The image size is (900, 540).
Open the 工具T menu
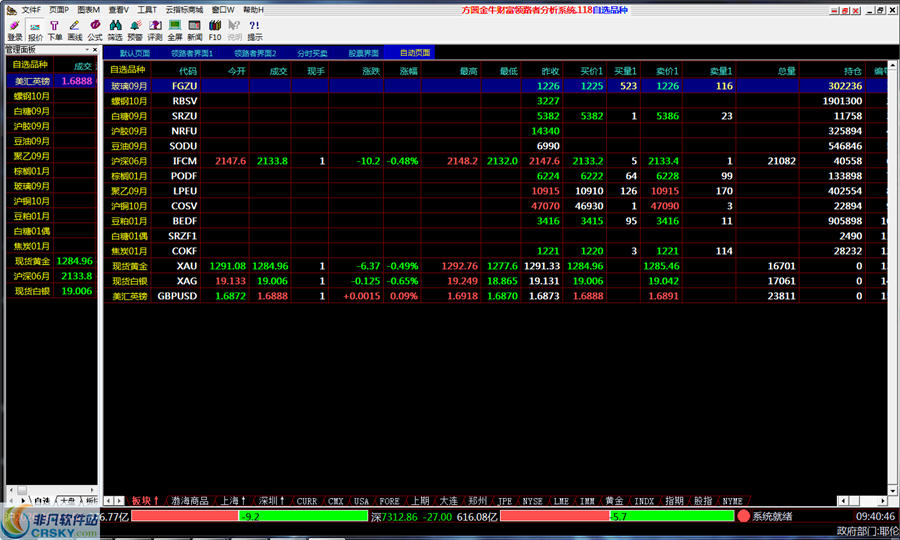coord(147,9)
